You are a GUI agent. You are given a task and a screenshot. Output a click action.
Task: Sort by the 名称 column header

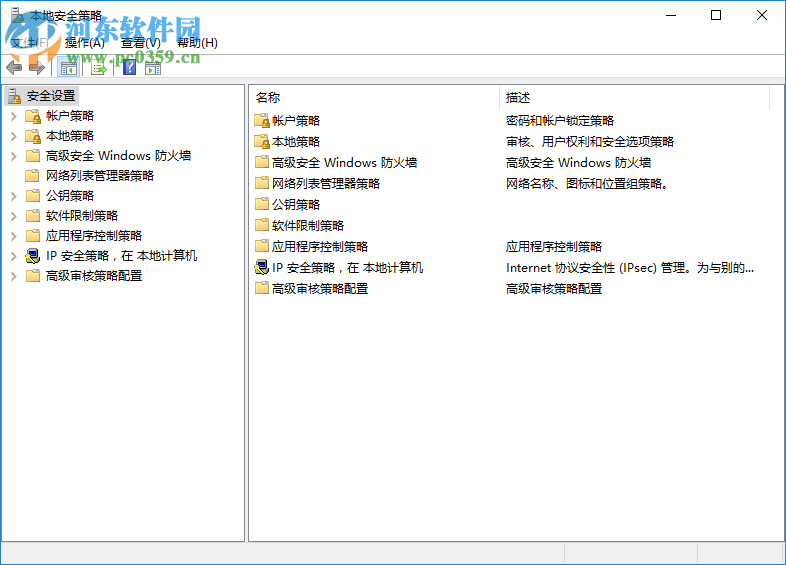point(374,97)
